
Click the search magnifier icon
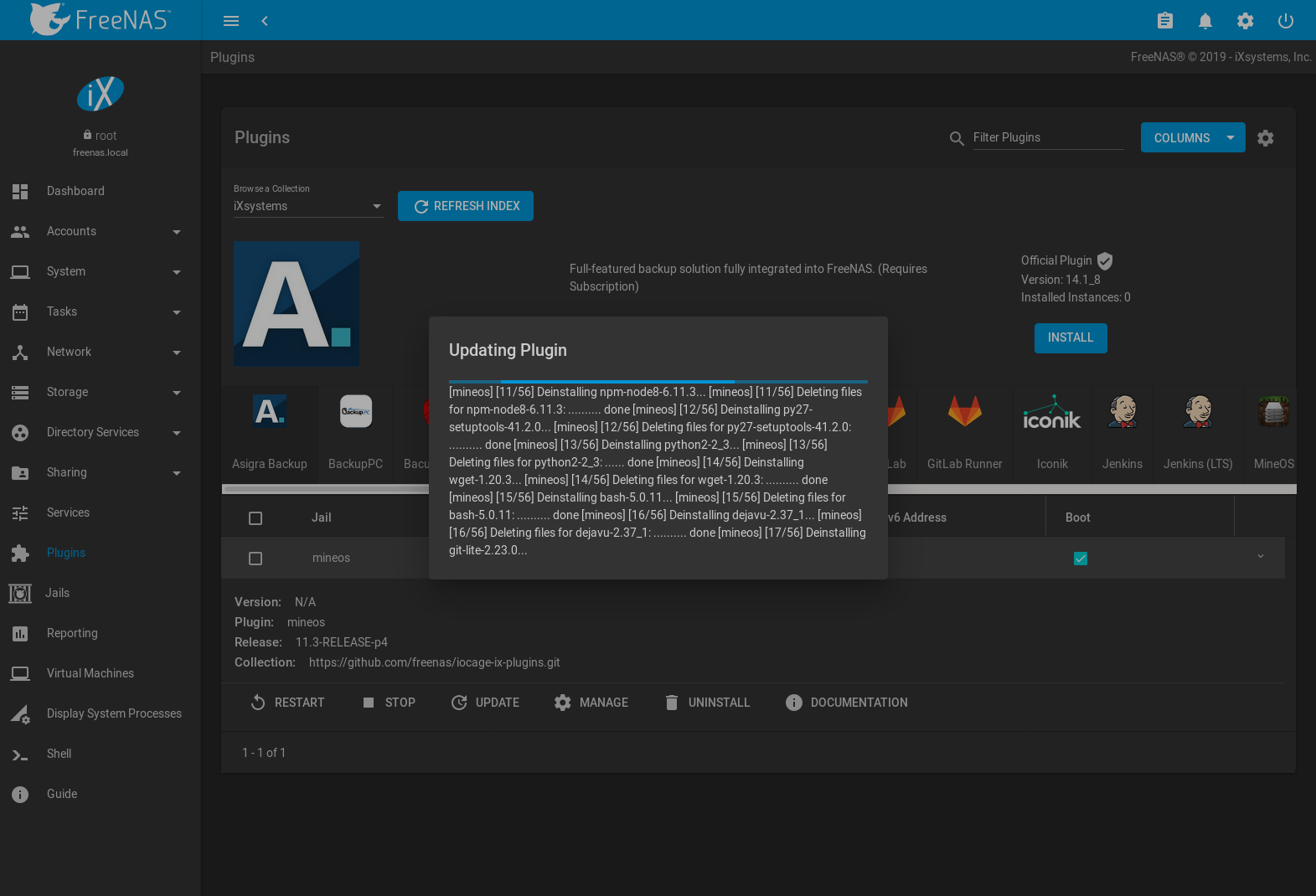tap(957, 138)
